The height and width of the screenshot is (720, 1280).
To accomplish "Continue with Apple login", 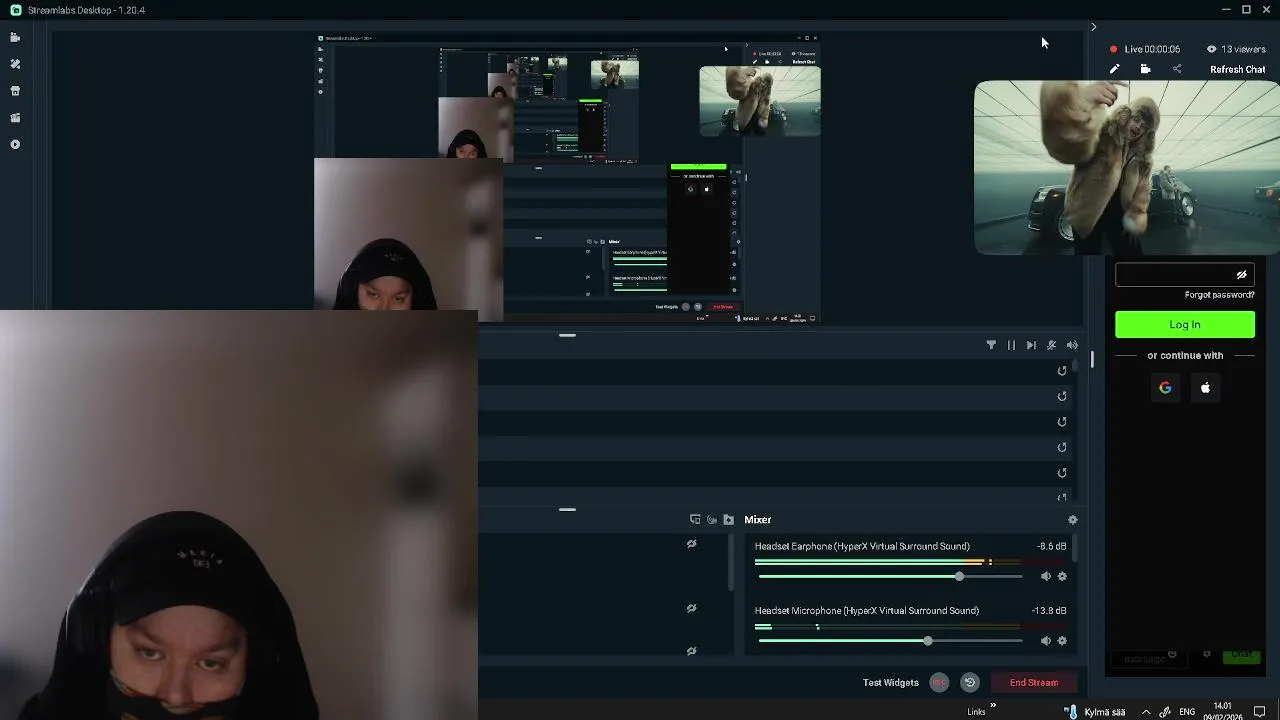I will (x=1205, y=388).
